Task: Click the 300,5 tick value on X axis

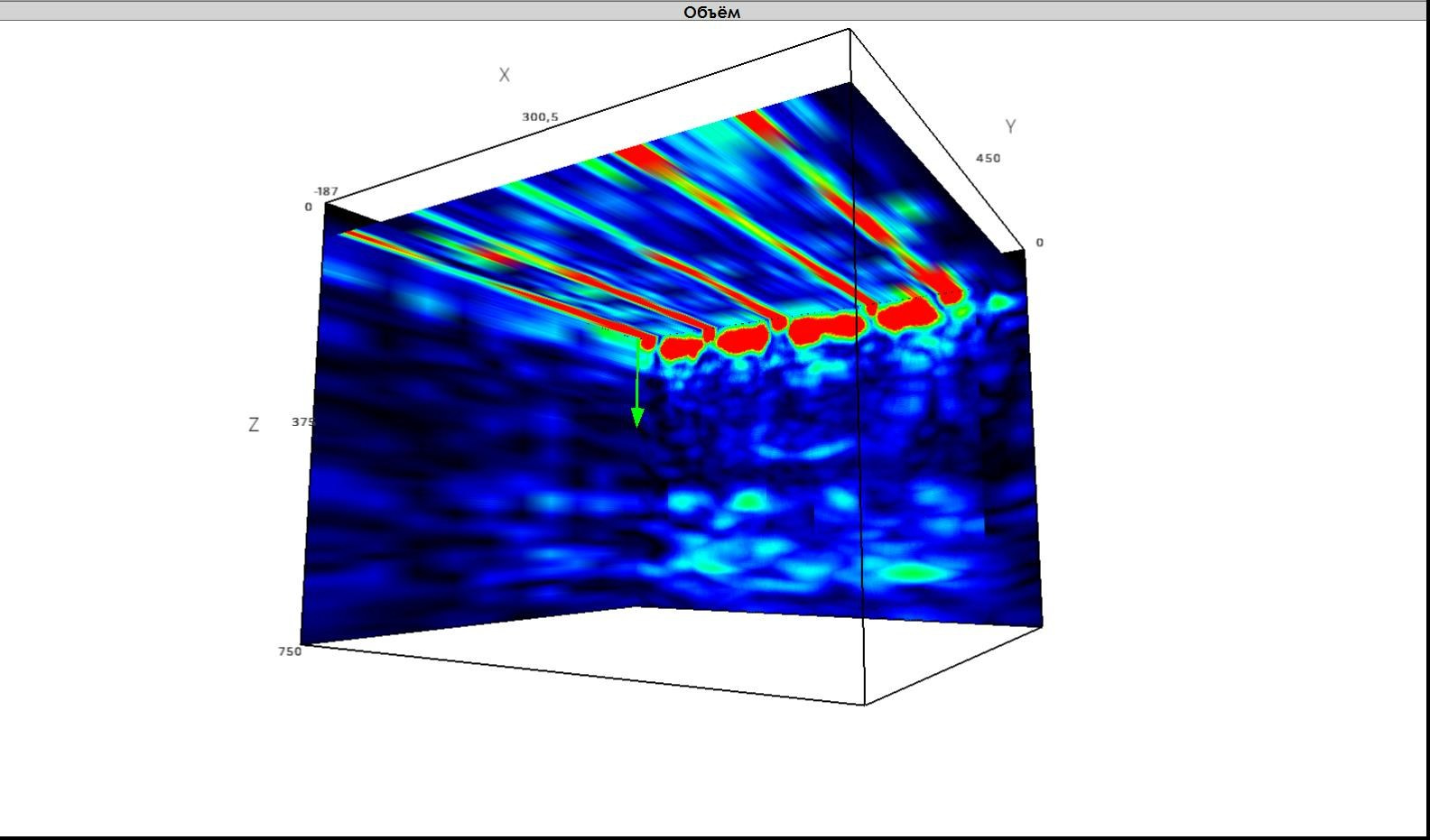Action: (540, 117)
